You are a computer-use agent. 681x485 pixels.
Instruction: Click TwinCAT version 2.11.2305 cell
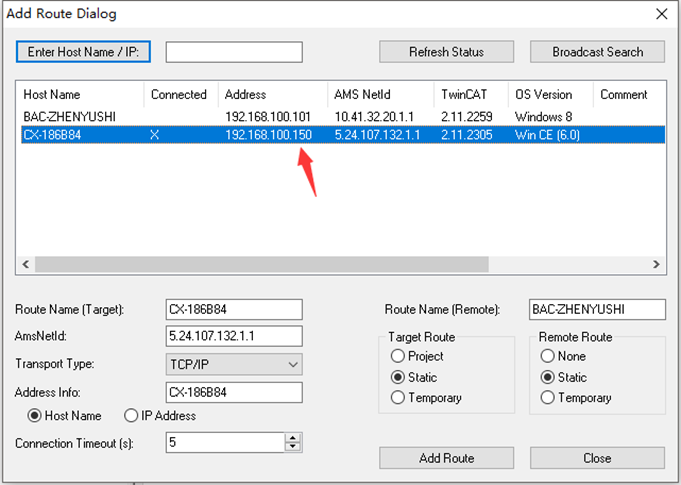pyautogui.click(x=467, y=135)
